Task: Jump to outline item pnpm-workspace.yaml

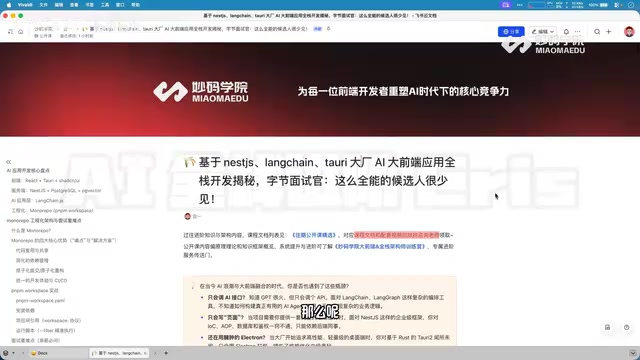Action: tap(40, 300)
